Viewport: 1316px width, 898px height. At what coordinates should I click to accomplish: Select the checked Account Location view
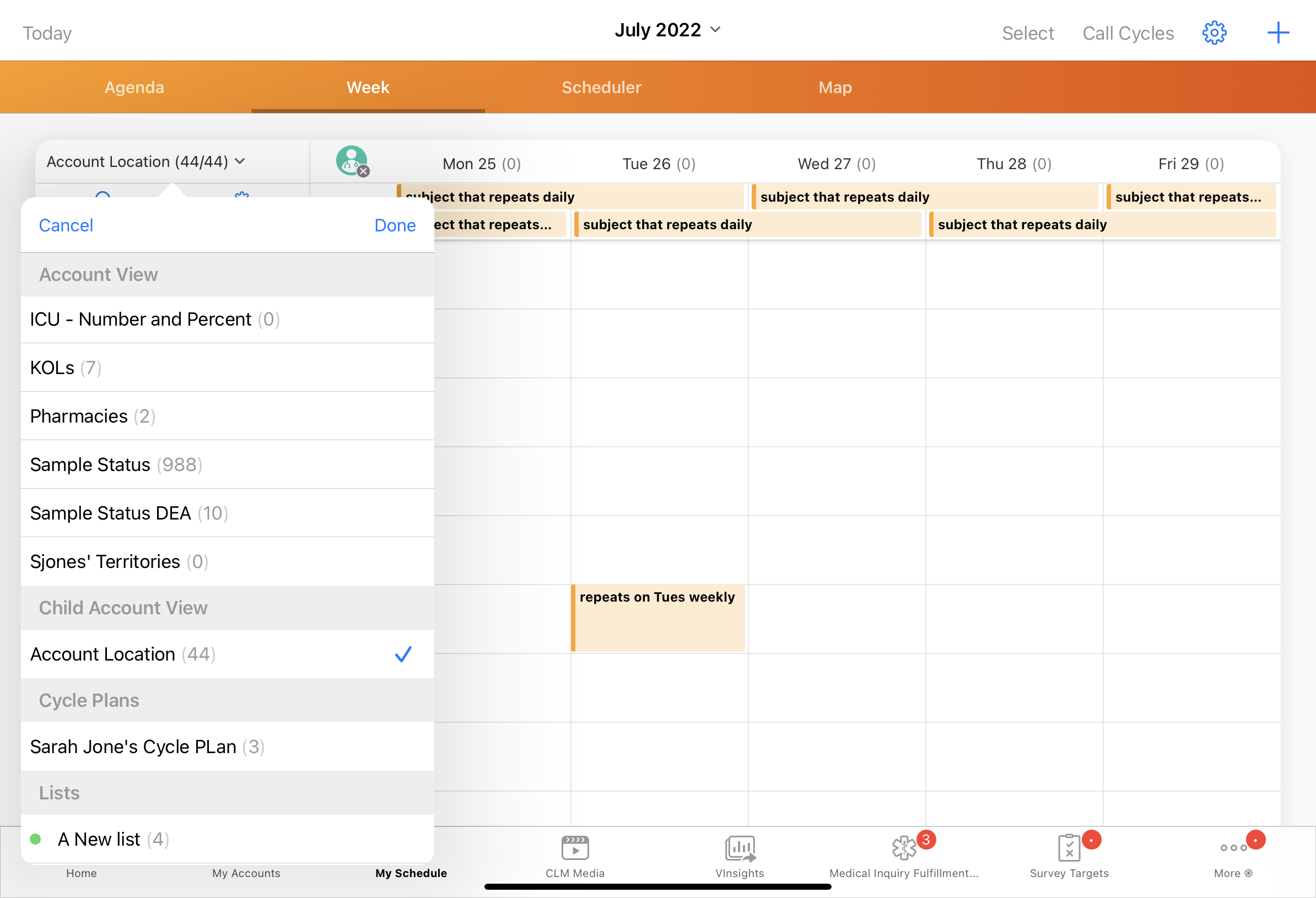click(x=227, y=654)
